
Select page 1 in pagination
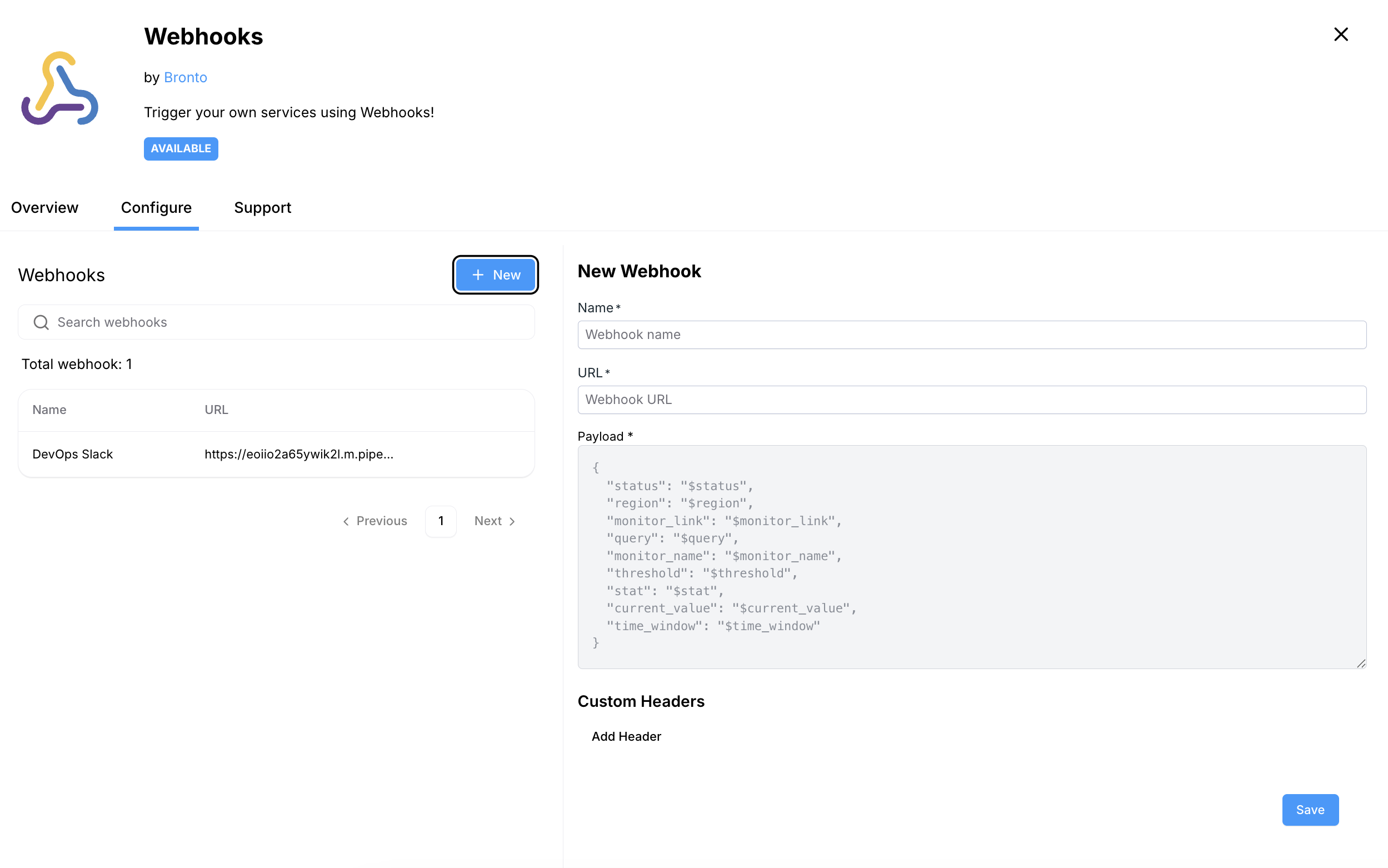click(441, 521)
